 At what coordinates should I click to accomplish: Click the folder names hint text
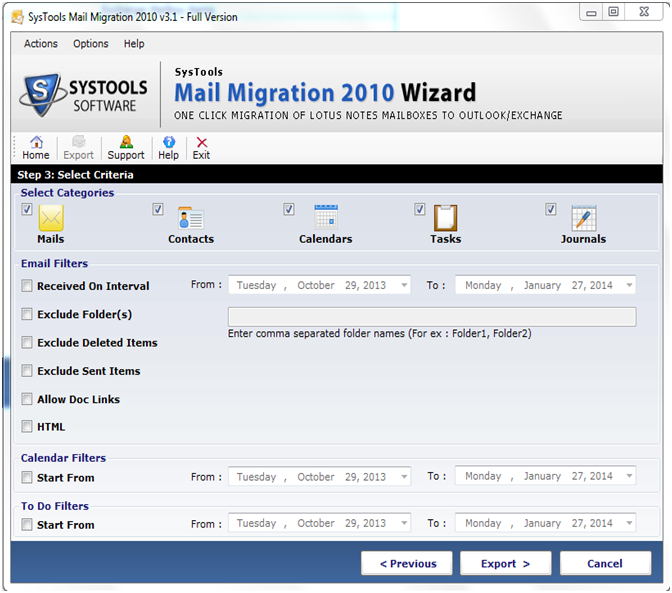(380, 334)
